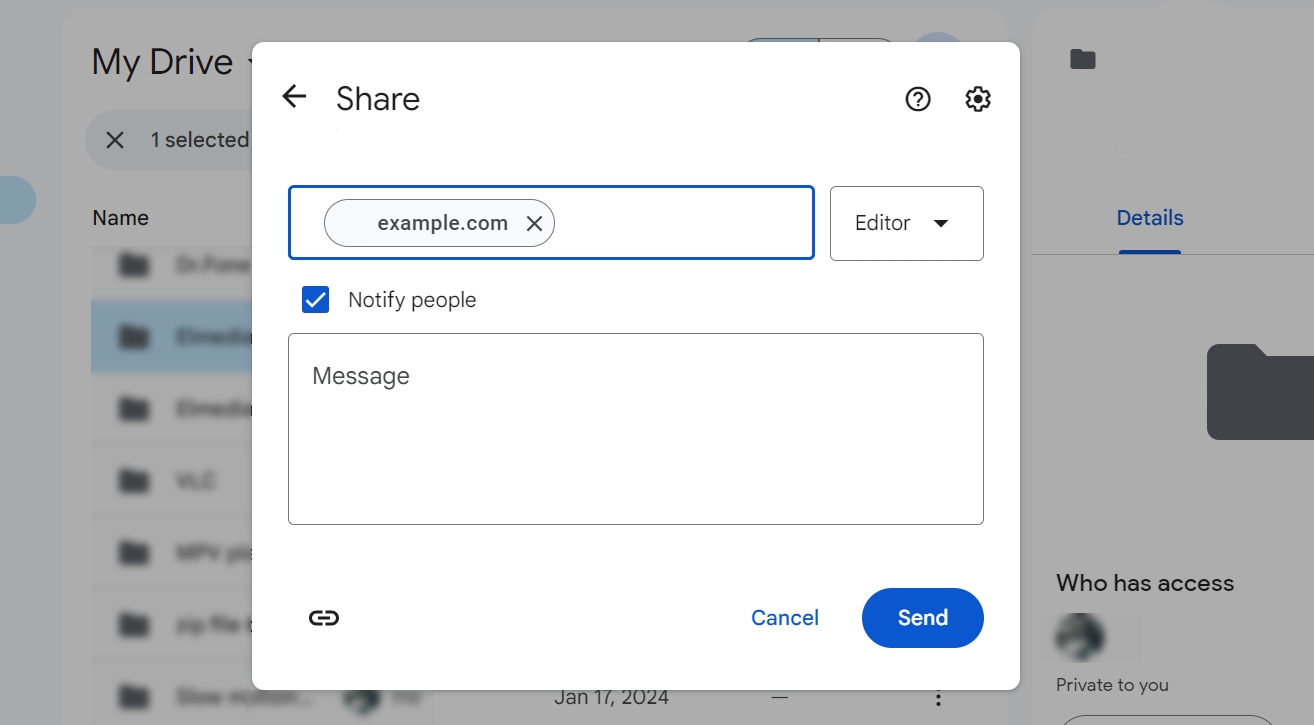Click the Send button
The height and width of the screenshot is (725, 1314).
click(x=921, y=617)
